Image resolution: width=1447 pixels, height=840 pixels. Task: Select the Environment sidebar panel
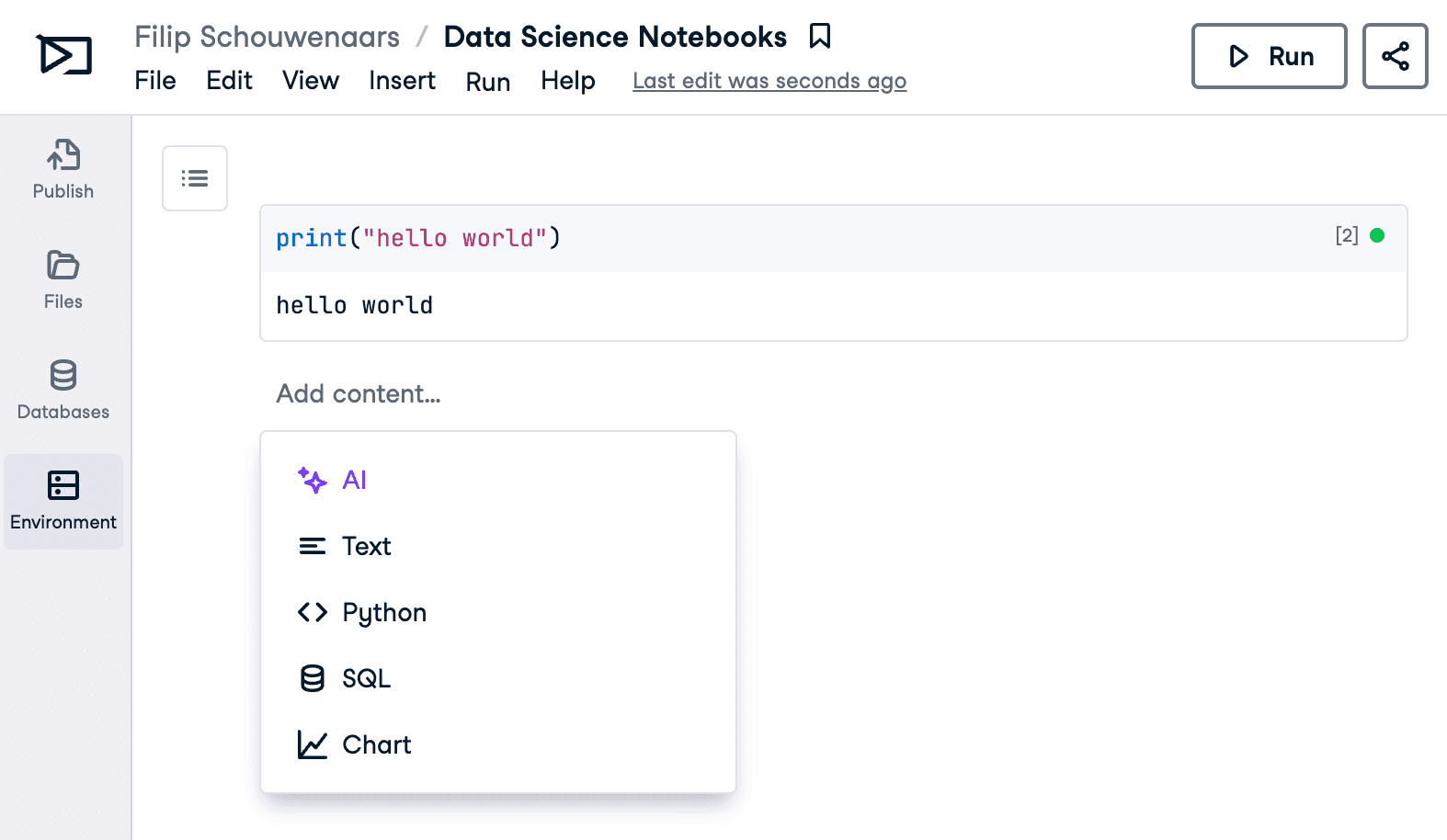pyautogui.click(x=63, y=502)
